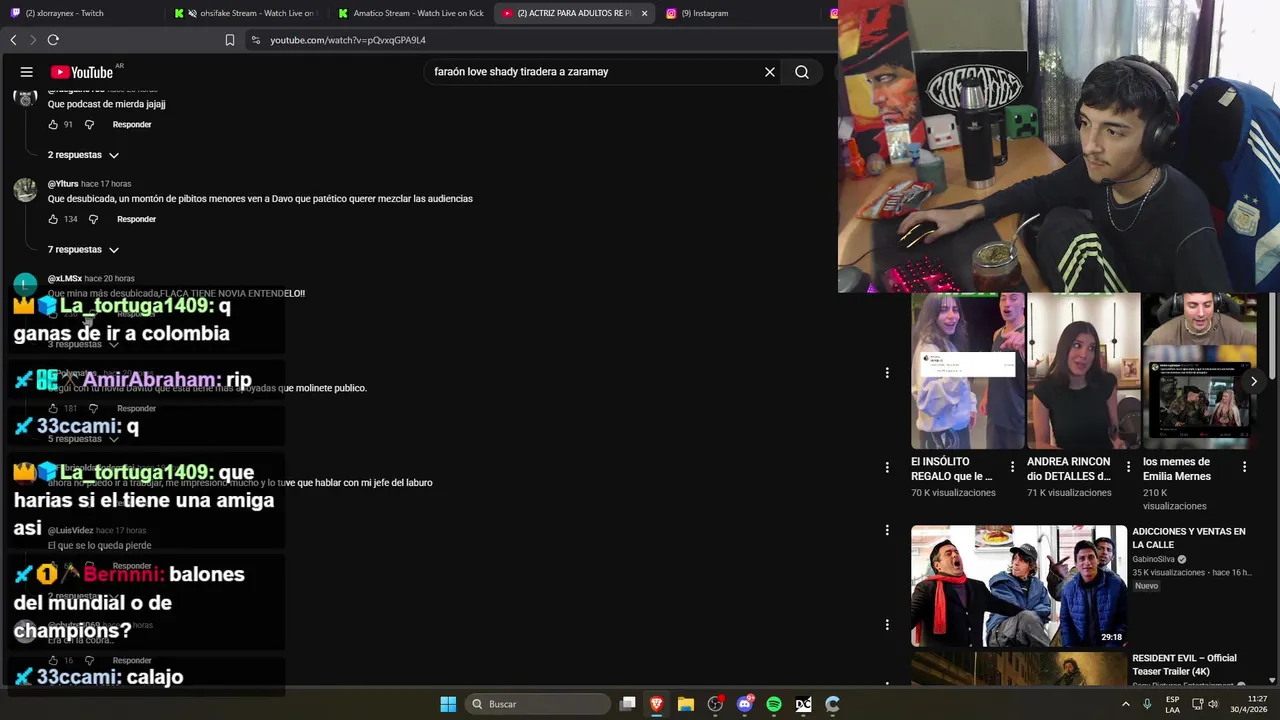Reply to the comment with 181 likes
Screen dimensions: 1280x720
point(136,408)
